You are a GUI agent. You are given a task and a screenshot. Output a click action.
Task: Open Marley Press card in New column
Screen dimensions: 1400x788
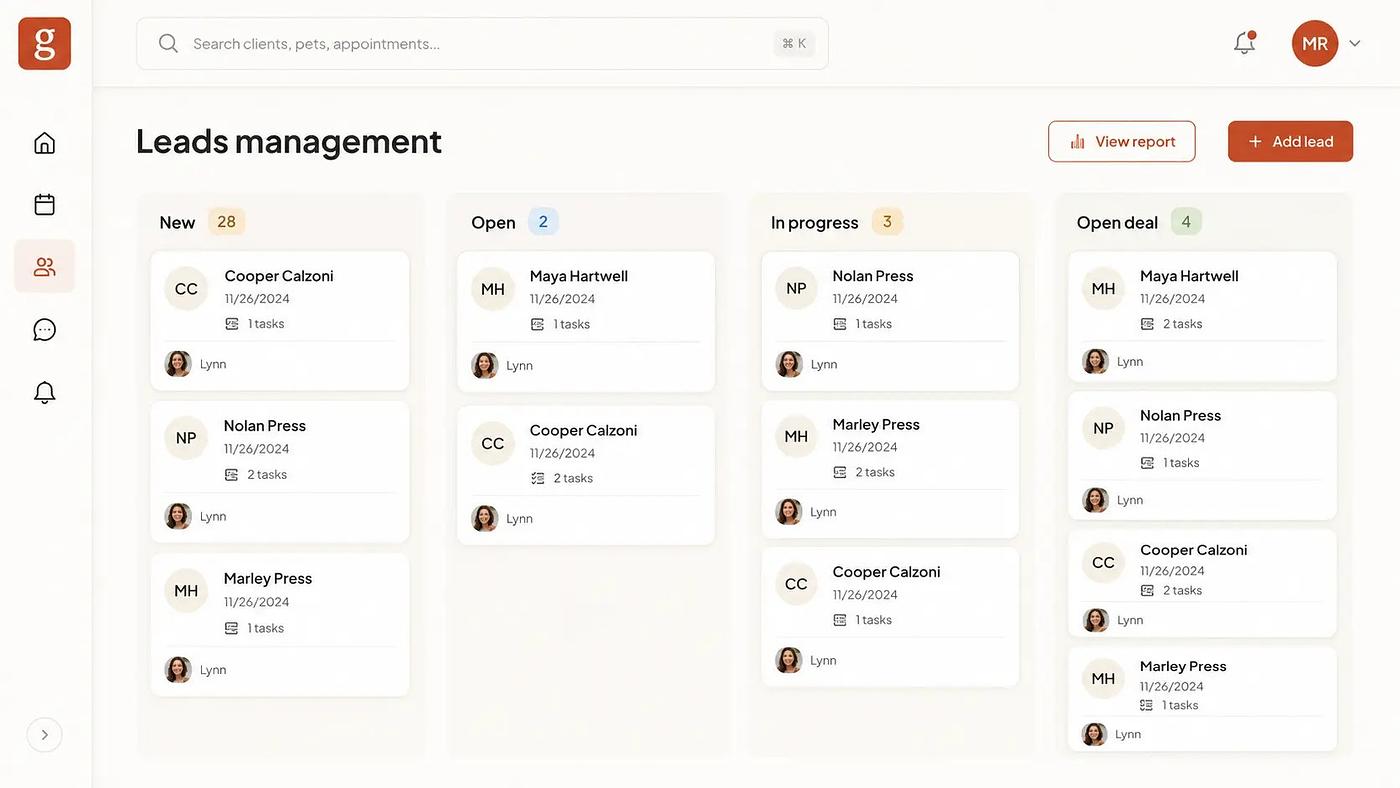click(x=280, y=625)
